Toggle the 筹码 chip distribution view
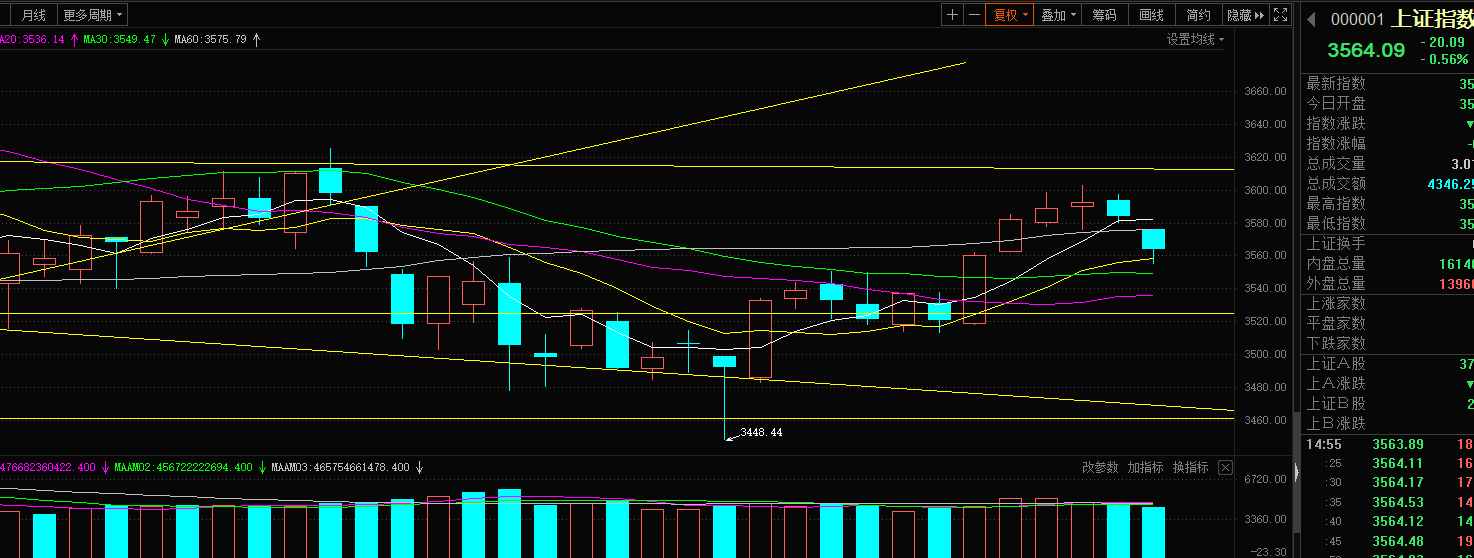The height and width of the screenshot is (558, 1474). click(x=1104, y=15)
